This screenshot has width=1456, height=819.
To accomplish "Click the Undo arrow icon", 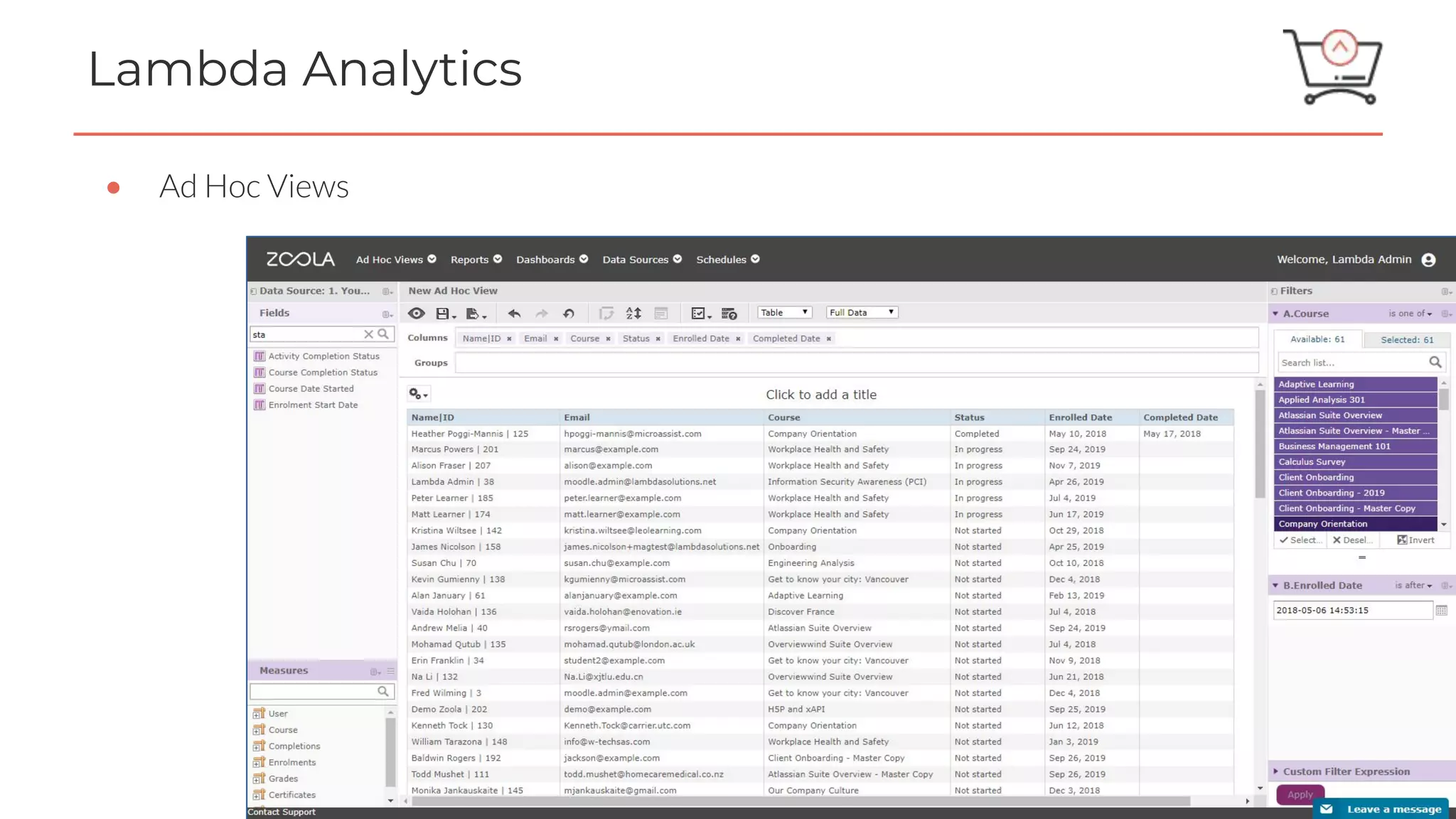I will [x=514, y=314].
